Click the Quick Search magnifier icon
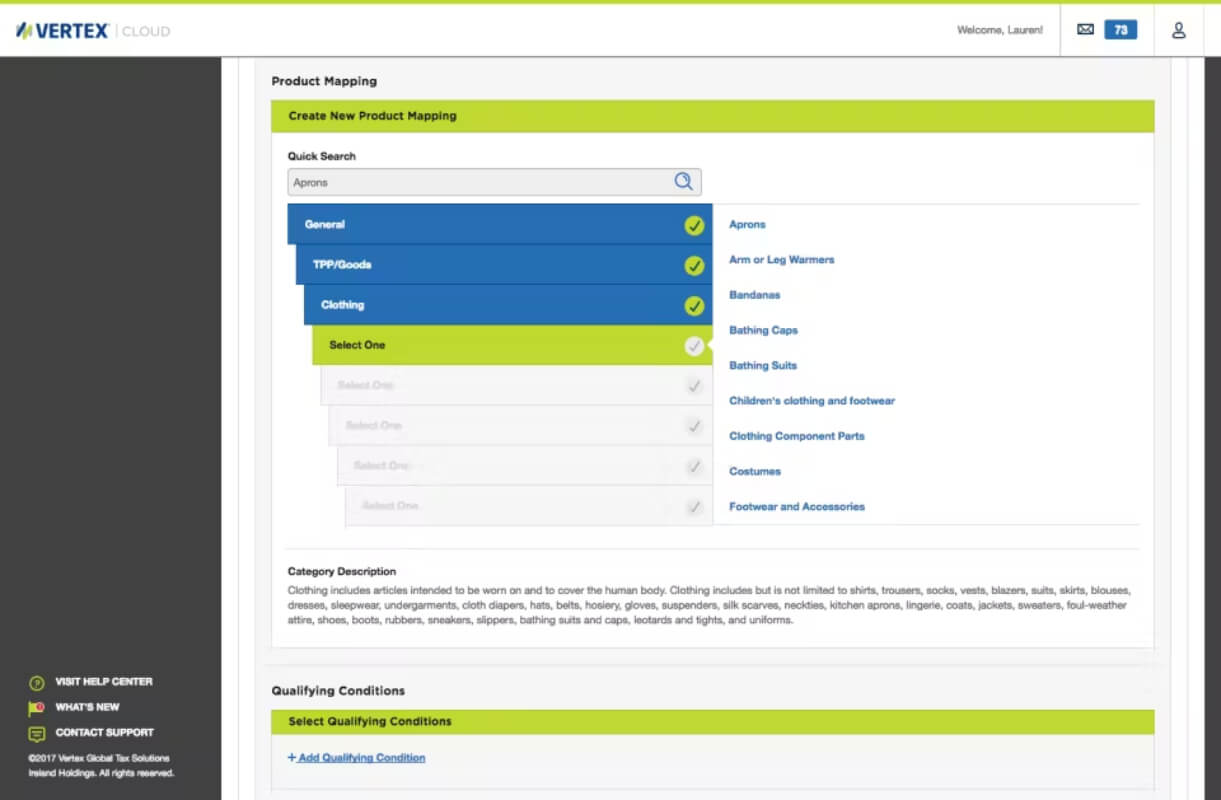This screenshot has height=800, width=1221. click(683, 181)
